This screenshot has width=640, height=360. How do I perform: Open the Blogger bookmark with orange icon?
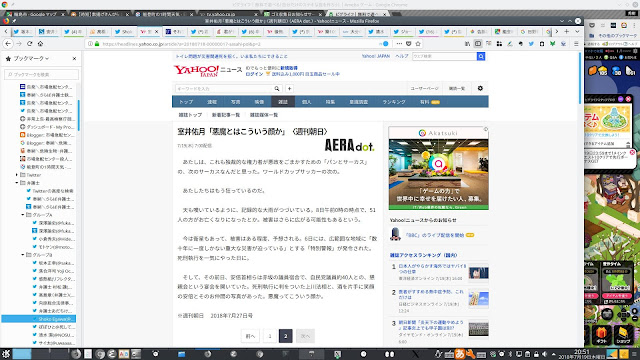tap(47, 135)
